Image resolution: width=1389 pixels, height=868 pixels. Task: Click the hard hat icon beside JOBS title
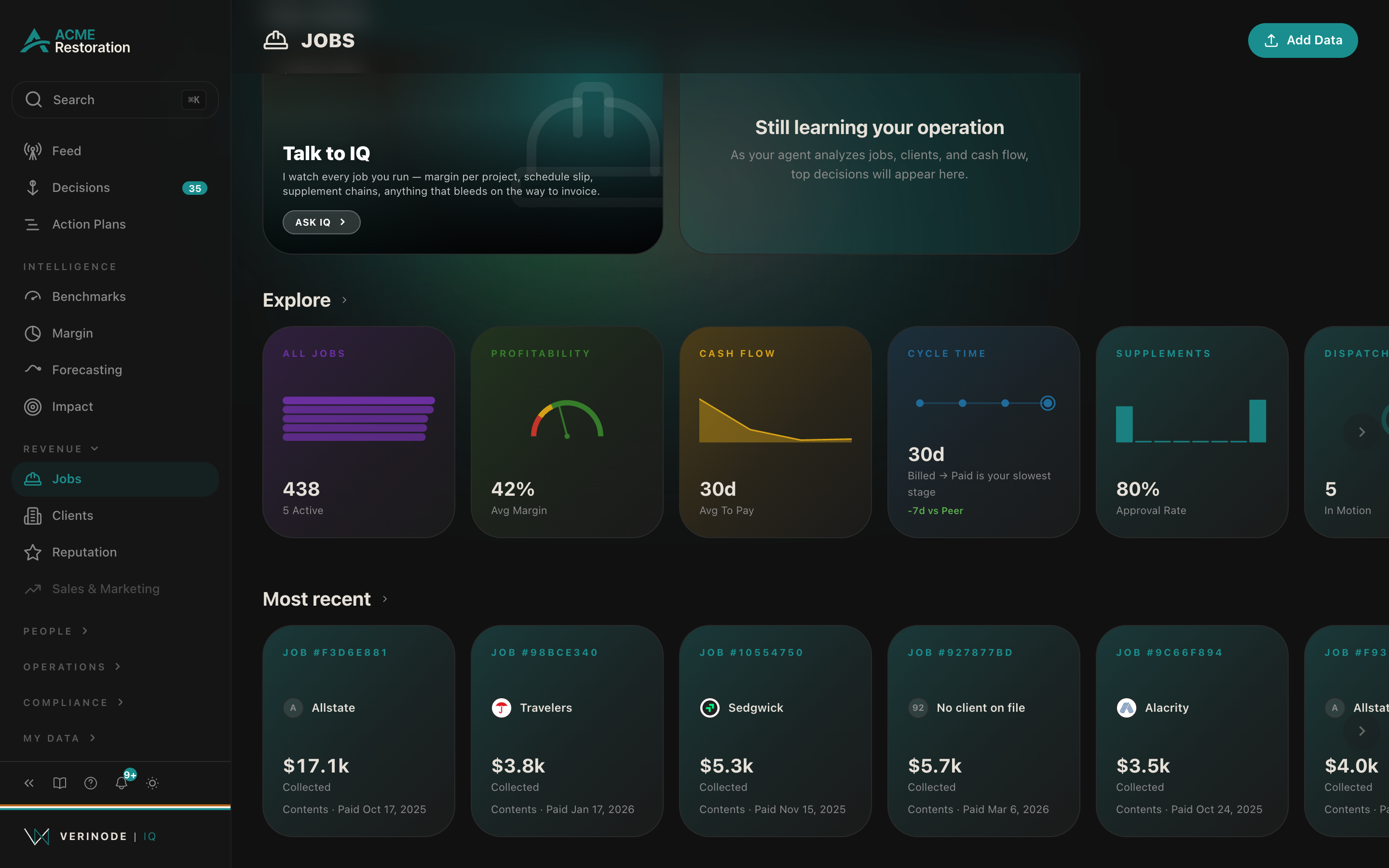(275, 40)
